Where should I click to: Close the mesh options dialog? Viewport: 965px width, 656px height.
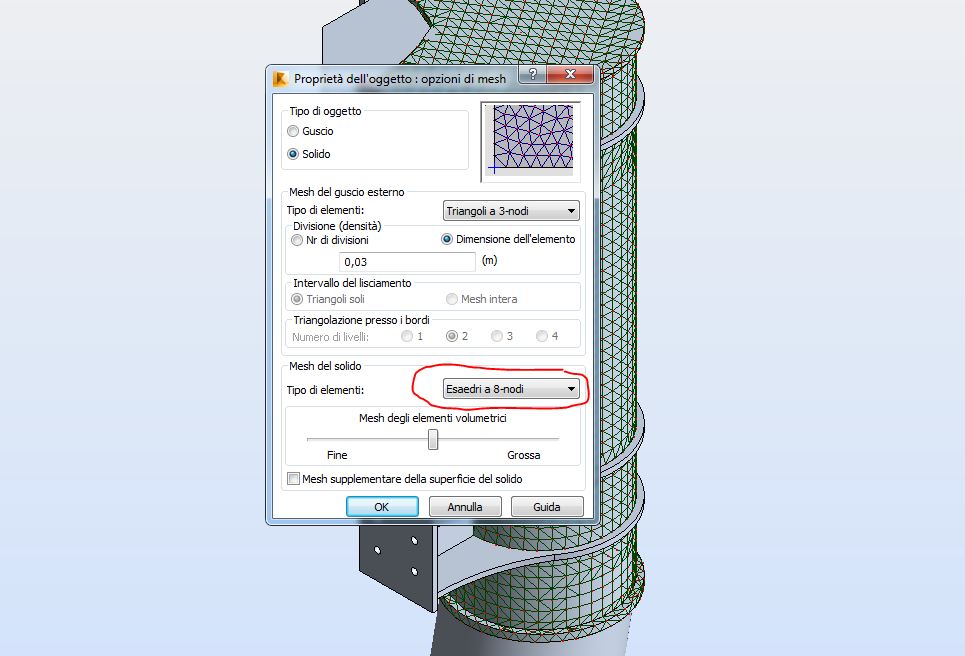coord(571,74)
